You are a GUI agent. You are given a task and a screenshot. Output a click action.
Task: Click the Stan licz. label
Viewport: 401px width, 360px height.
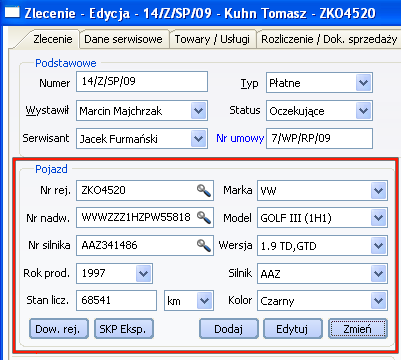point(48,300)
